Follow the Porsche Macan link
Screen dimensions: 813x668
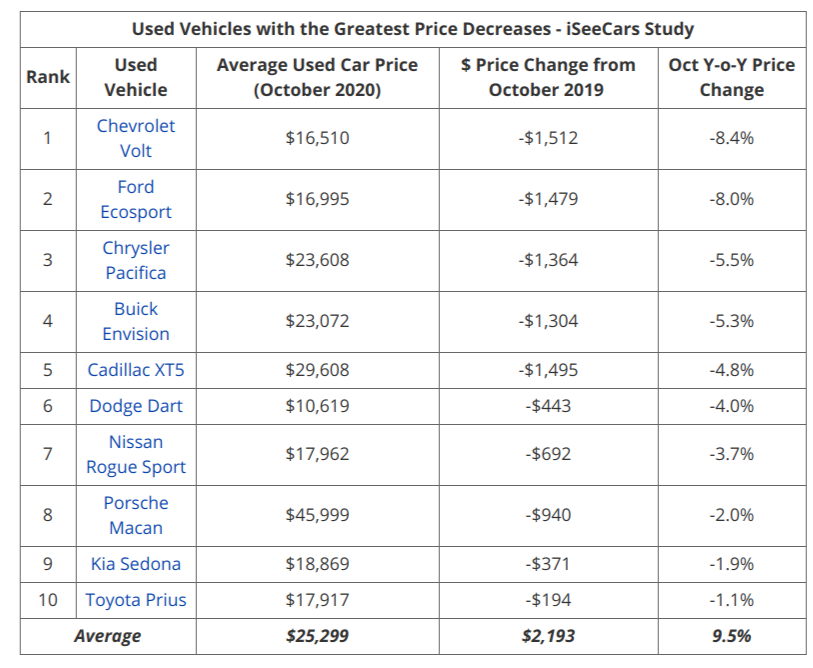pos(135,515)
